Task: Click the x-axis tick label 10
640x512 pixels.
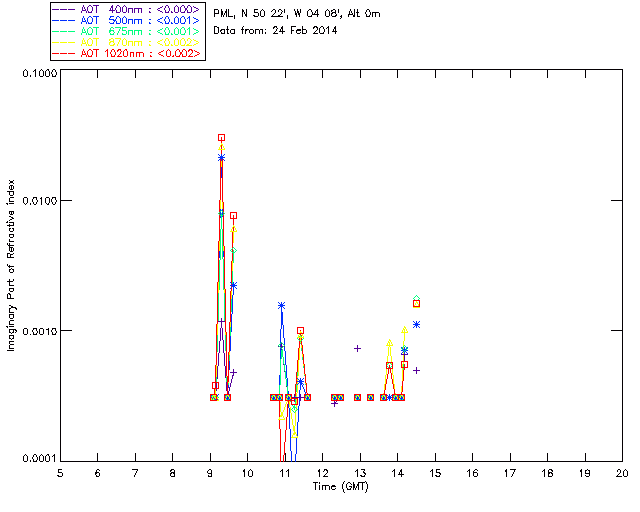Action: click(x=247, y=473)
